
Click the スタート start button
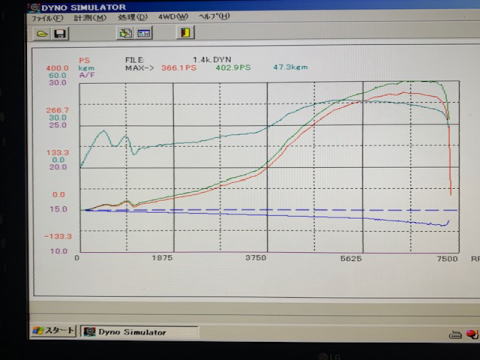pos(54,331)
